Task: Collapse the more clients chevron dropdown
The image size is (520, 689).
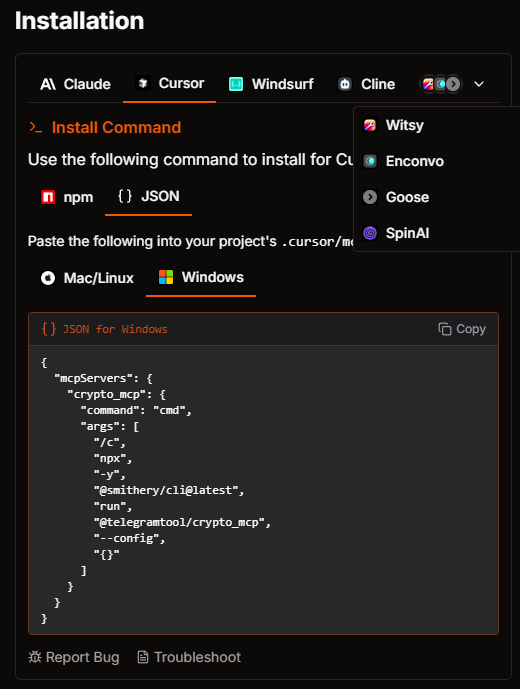Action: (x=479, y=84)
